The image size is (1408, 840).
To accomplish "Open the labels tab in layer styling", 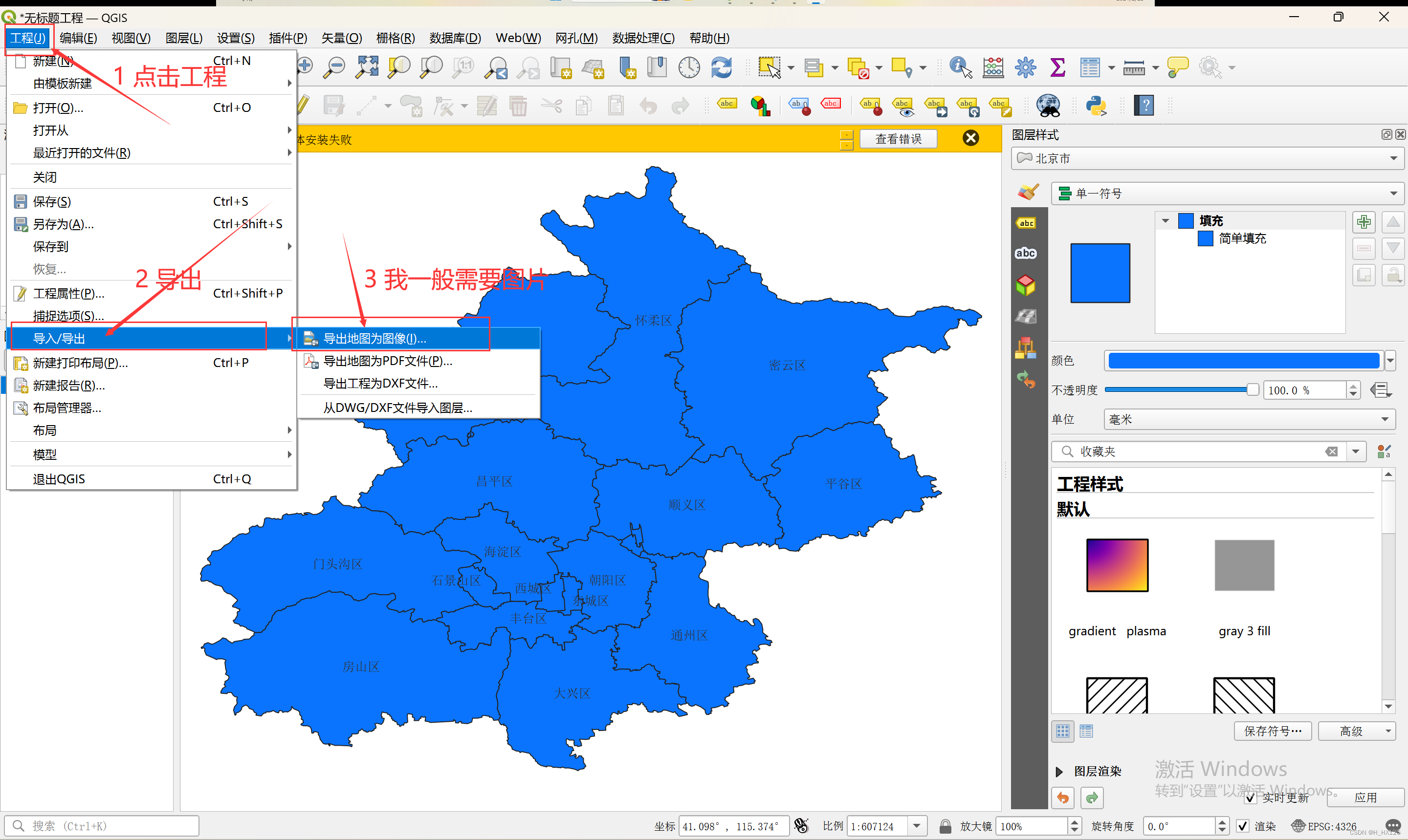I will [x=1026, y=223].
